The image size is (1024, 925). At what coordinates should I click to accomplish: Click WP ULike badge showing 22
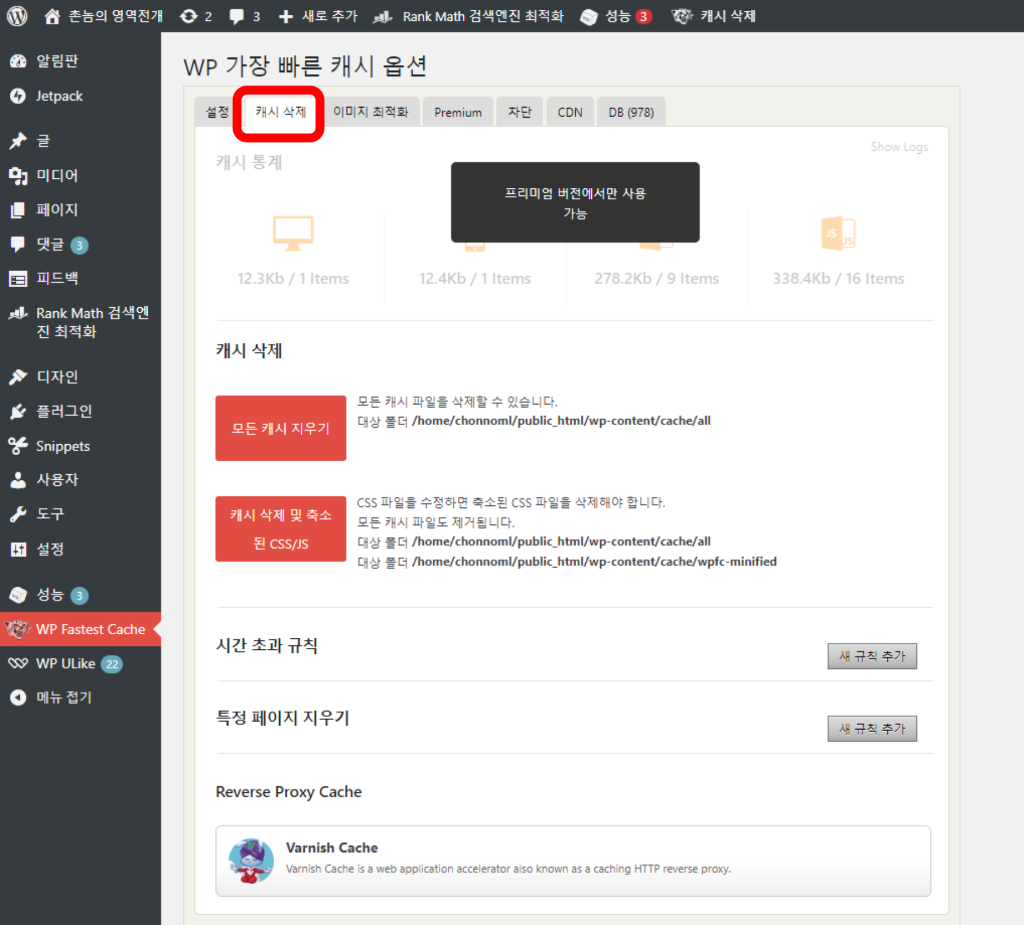[x=112, y=664]
